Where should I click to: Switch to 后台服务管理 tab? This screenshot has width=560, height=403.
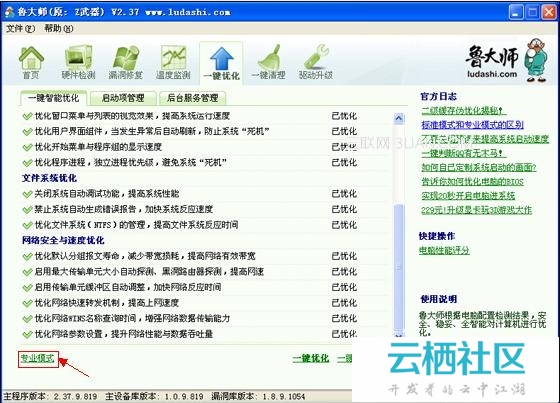point(192,98)
